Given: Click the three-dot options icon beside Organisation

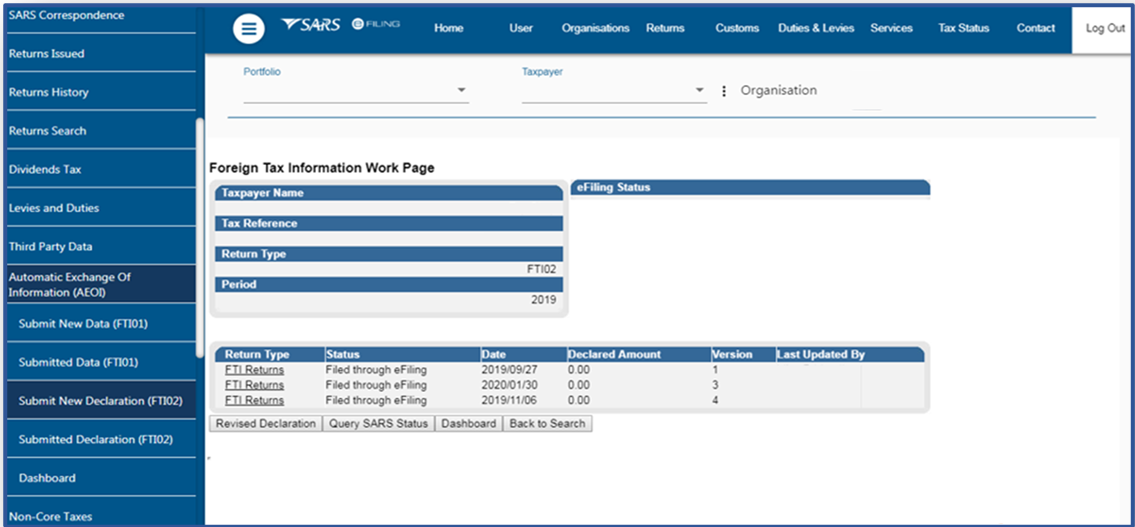Looking at the screenshot, I should 724,91.
